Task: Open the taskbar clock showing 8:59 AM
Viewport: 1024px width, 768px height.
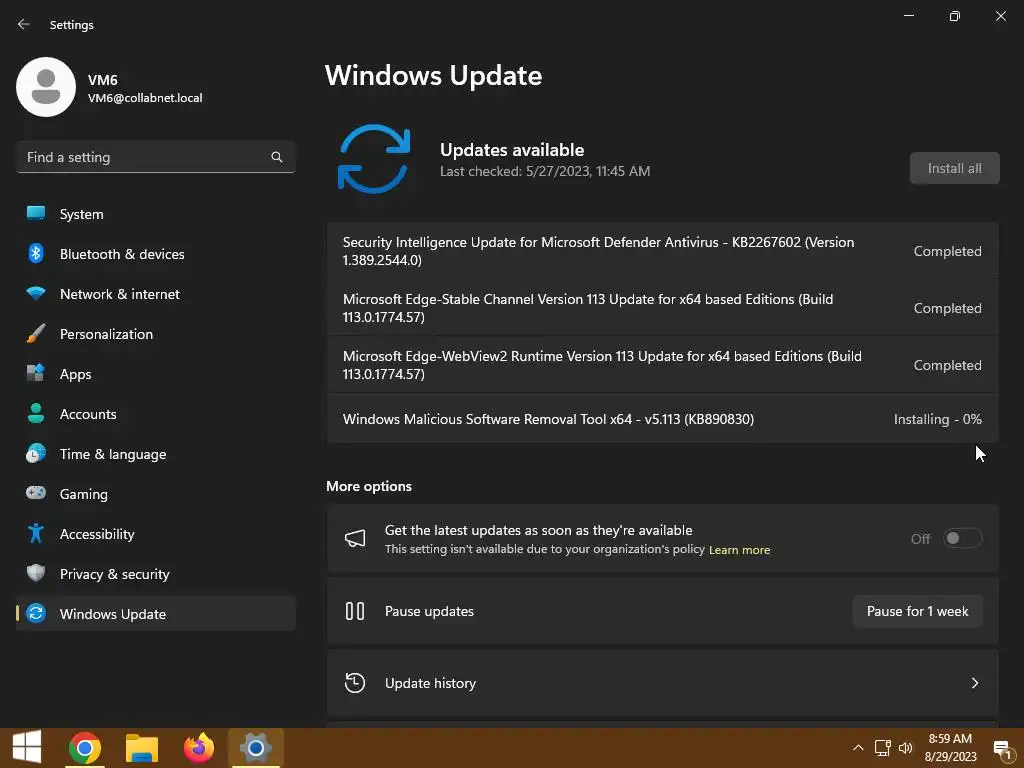Action: pos(950,748)
